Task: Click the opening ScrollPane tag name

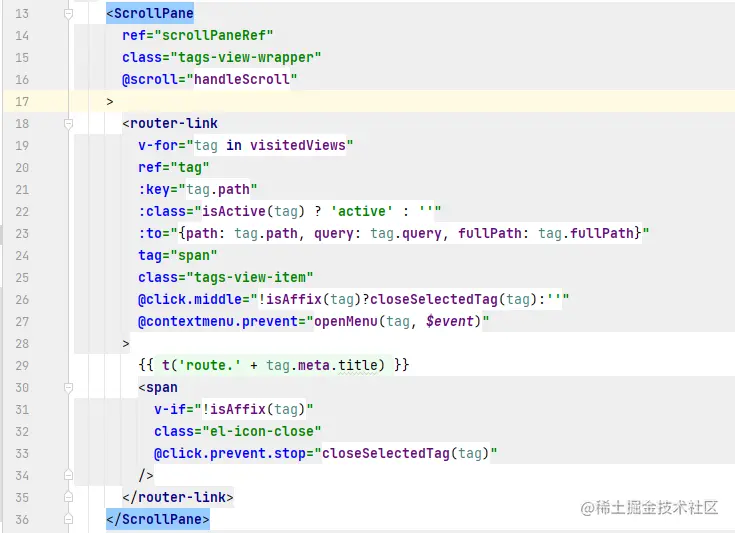Action: tap(154, 14)
